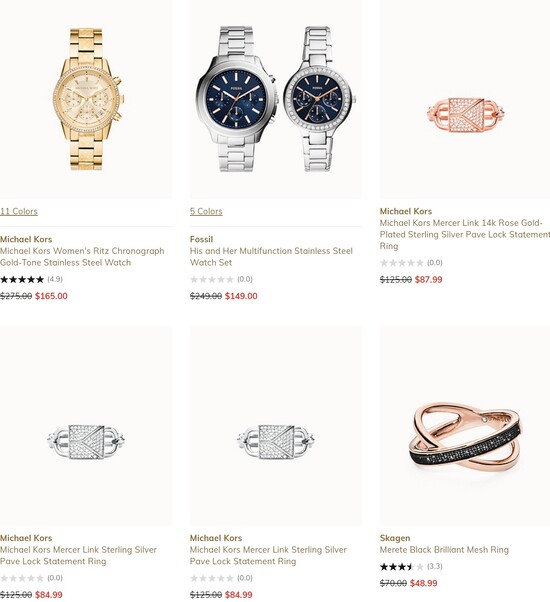
Task: Select the rose gold pave lock ring image
Action: coord(465,99)
